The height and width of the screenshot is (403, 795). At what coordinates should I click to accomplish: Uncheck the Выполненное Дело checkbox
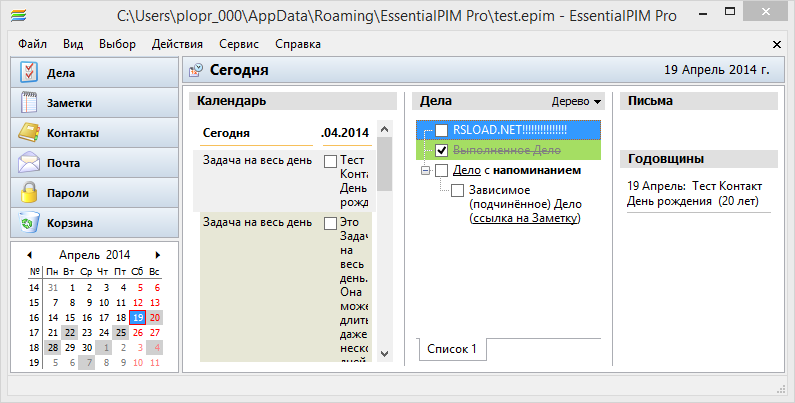click(x=442, y=150)
